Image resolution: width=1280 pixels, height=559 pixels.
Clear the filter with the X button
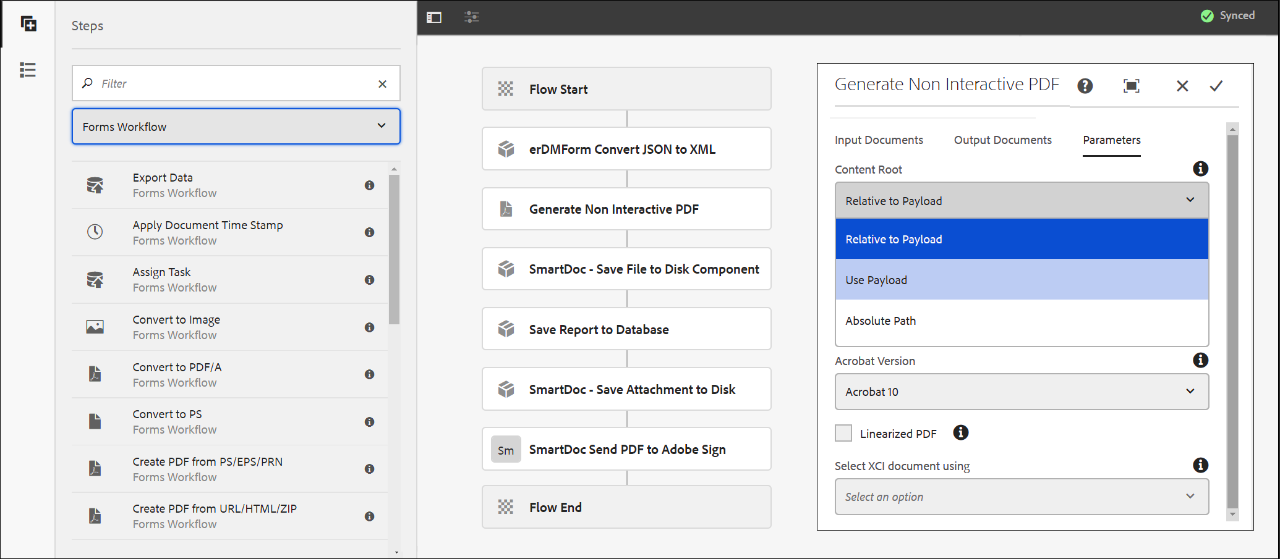click(382, 84)
